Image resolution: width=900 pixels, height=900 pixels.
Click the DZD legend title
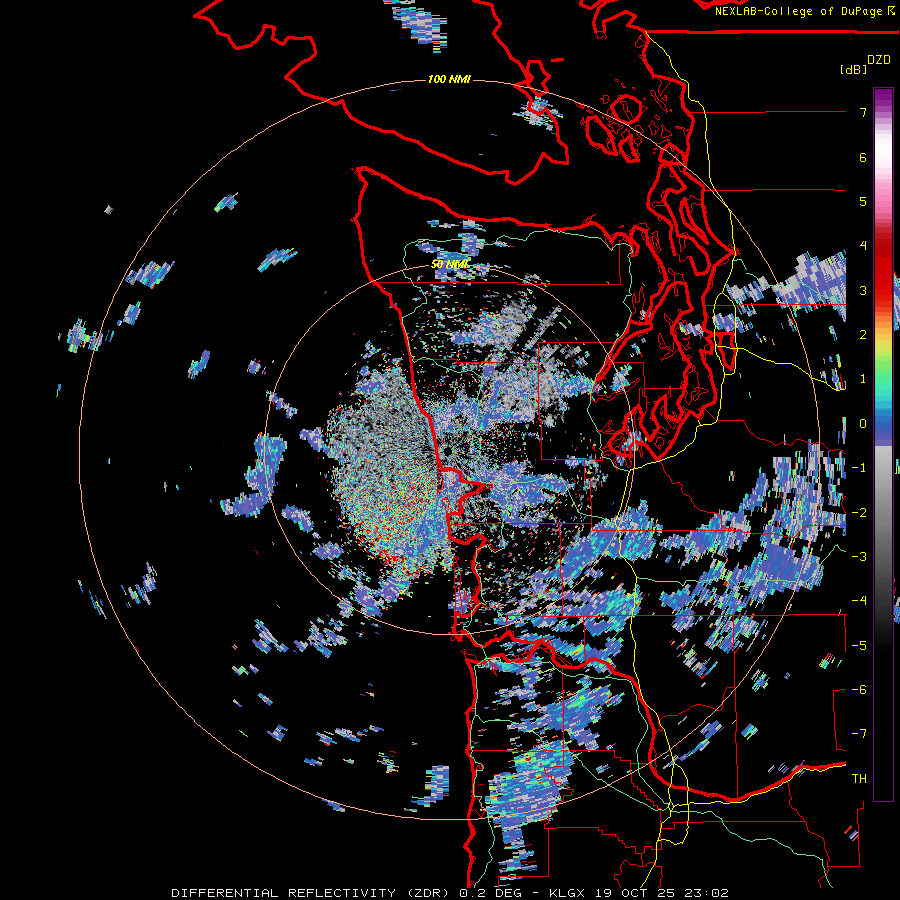tap(878, 60)
